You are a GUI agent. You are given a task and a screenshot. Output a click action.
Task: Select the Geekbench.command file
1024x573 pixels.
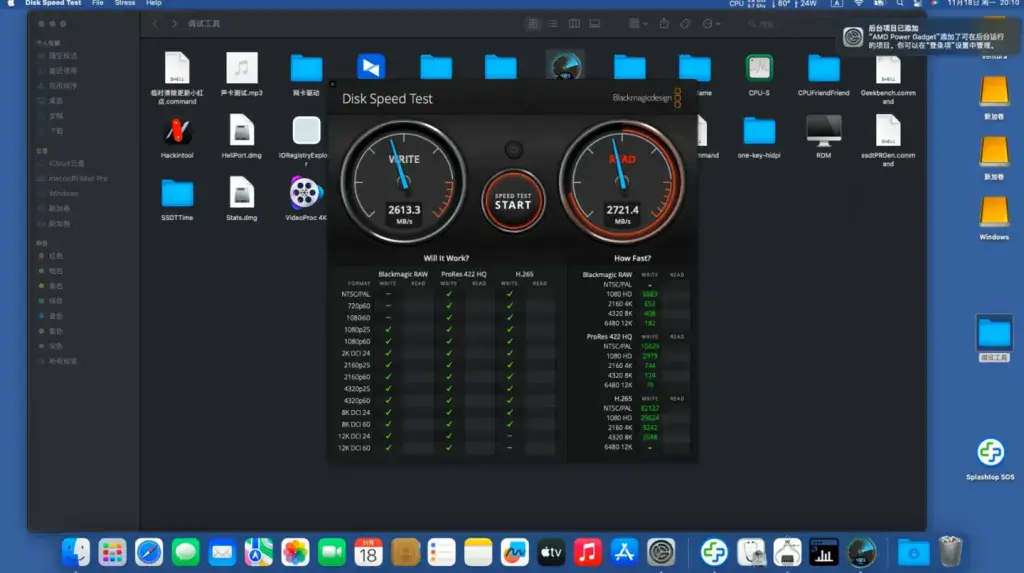(x=888, y=78)
